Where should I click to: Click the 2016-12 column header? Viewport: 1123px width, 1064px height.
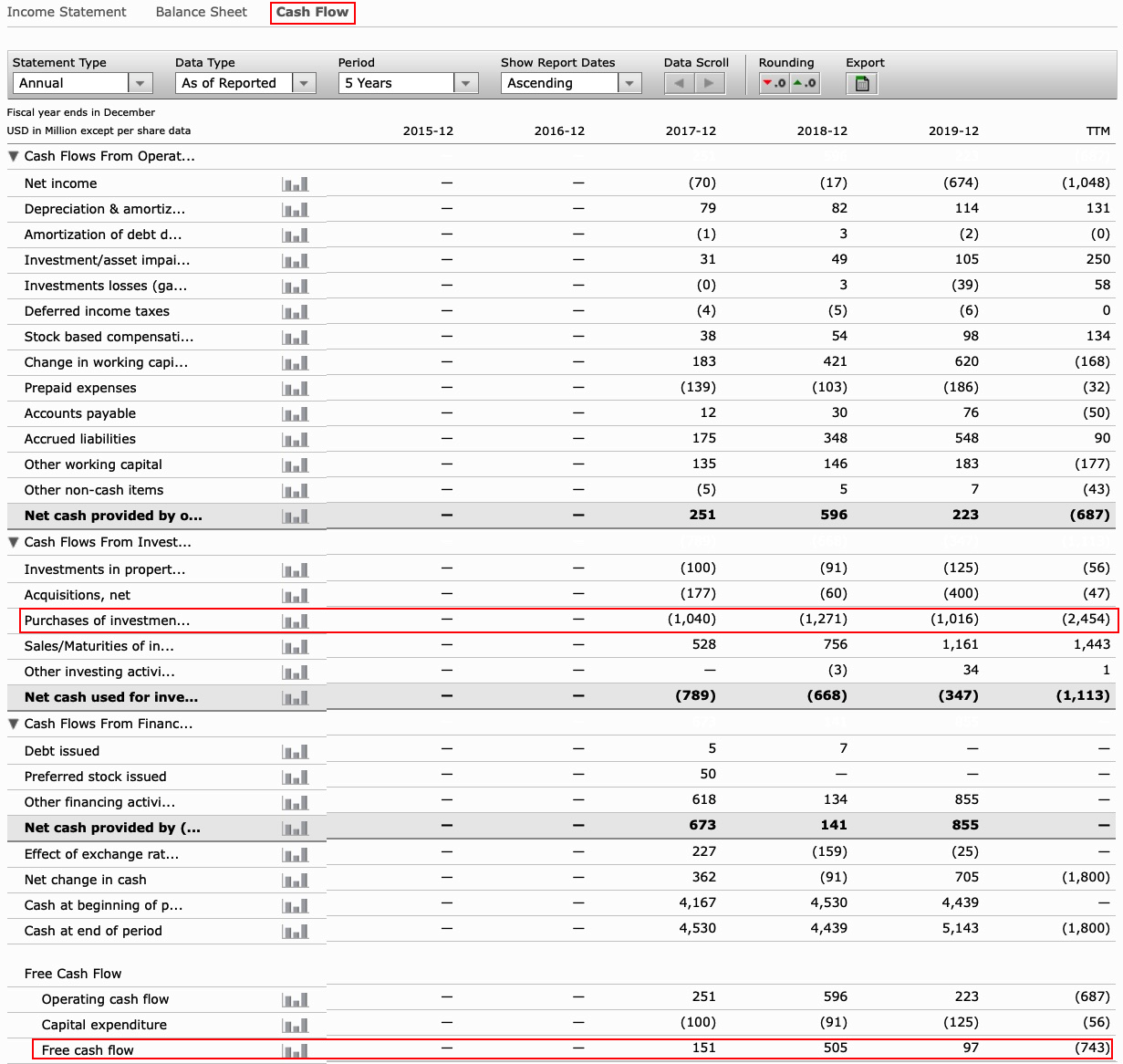point(559,131)
